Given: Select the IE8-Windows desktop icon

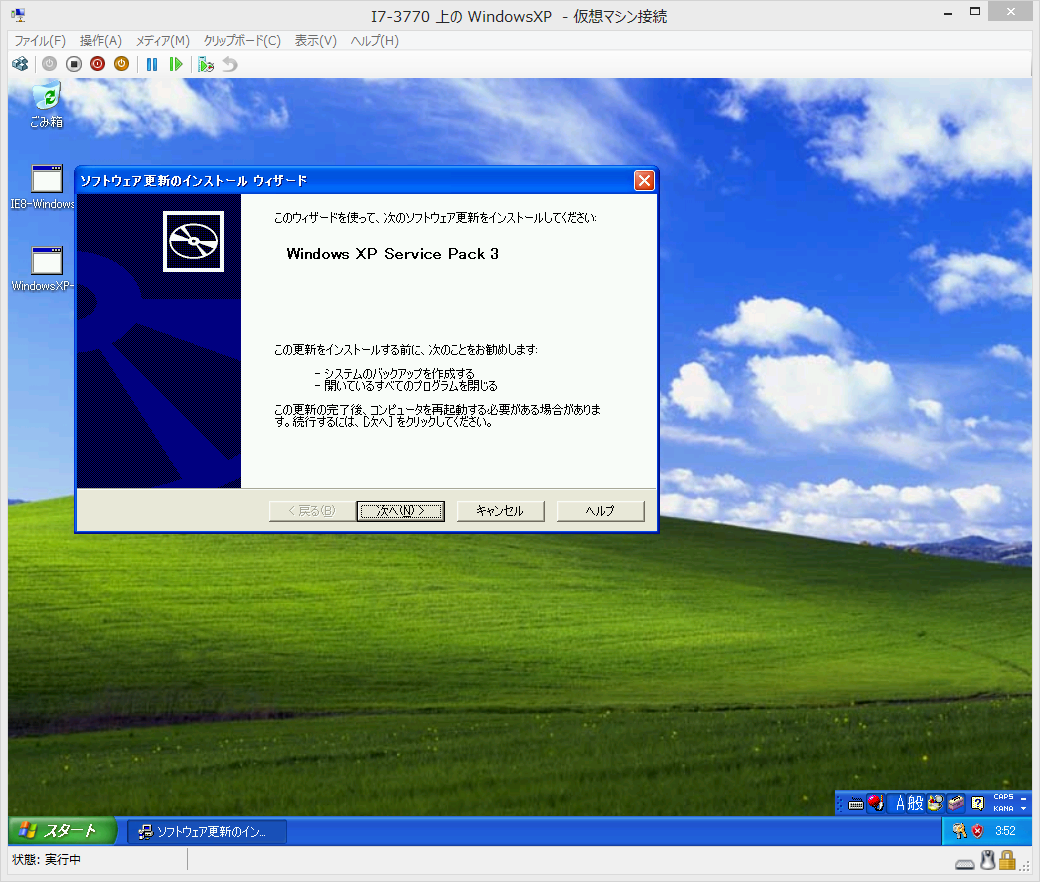Looking at the screenshot, I should click(42, 188).
